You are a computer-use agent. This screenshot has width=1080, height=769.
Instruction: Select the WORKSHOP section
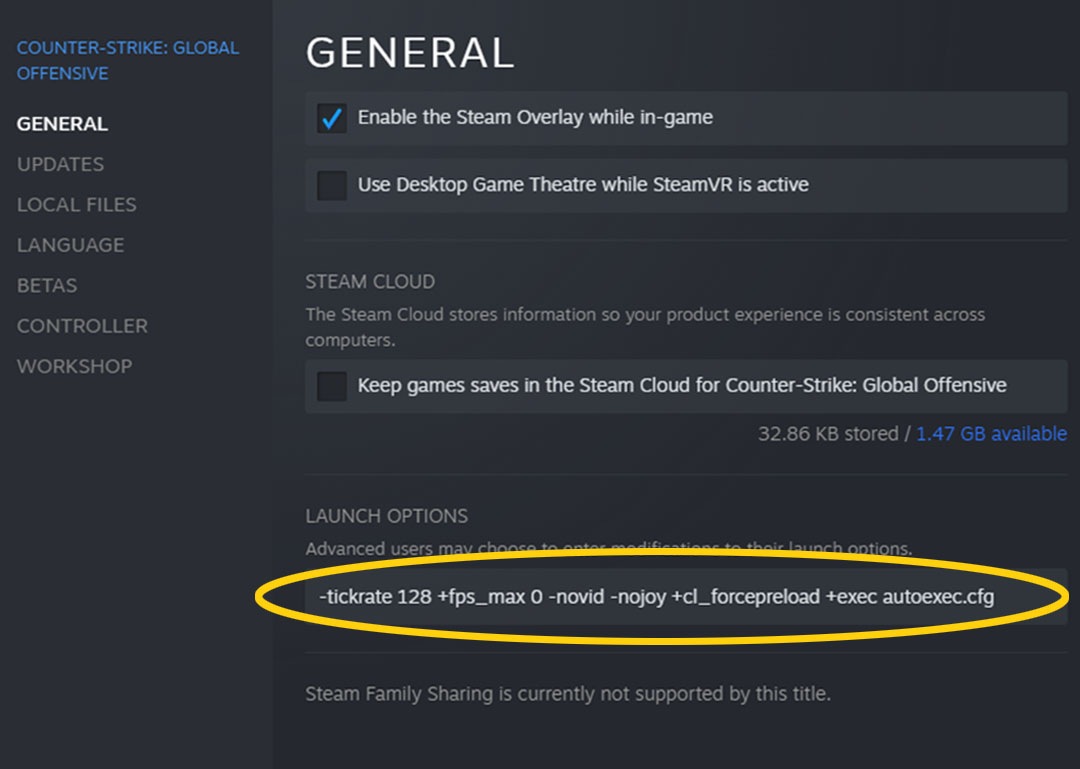pos(74,366)
